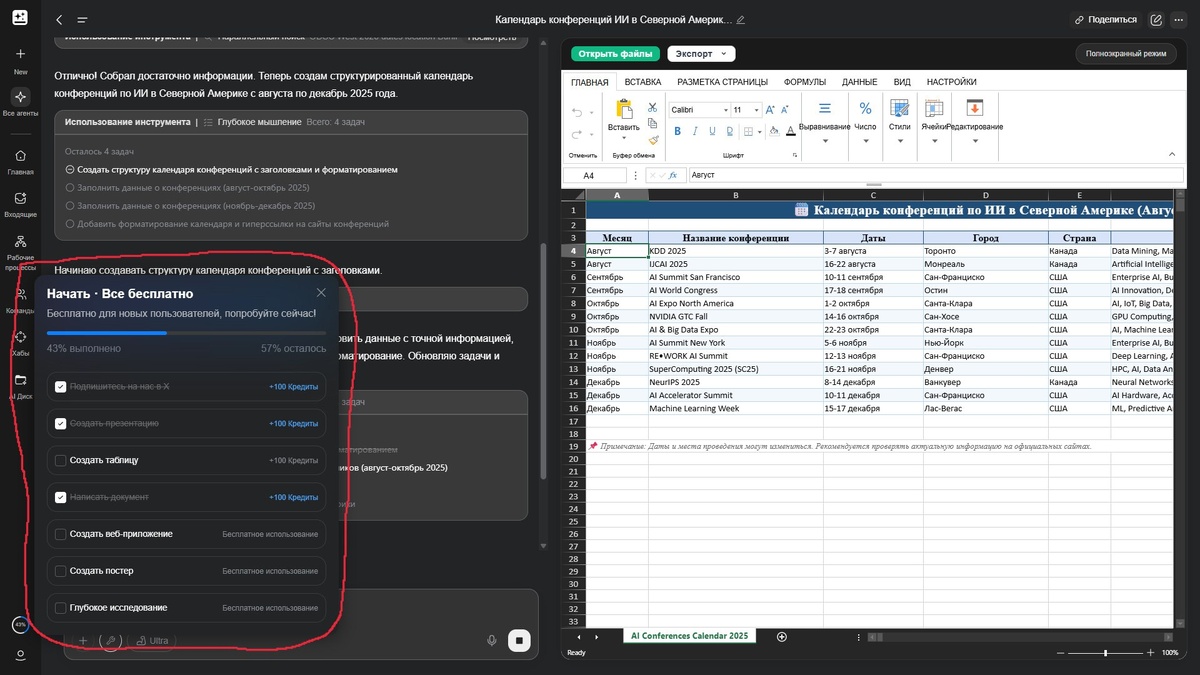Click the Format painter brush icon
The width and height of the screenshot is (1200, 675).
(652, 140)
